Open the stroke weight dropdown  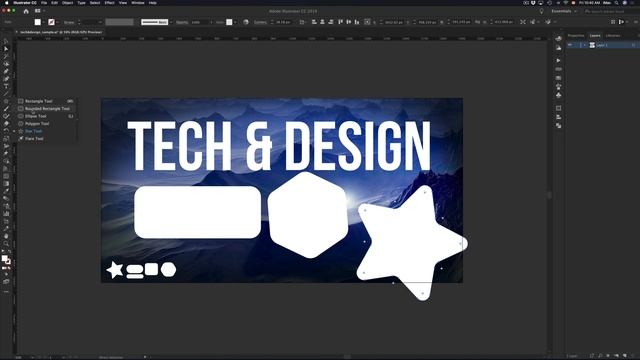(100, 22)
